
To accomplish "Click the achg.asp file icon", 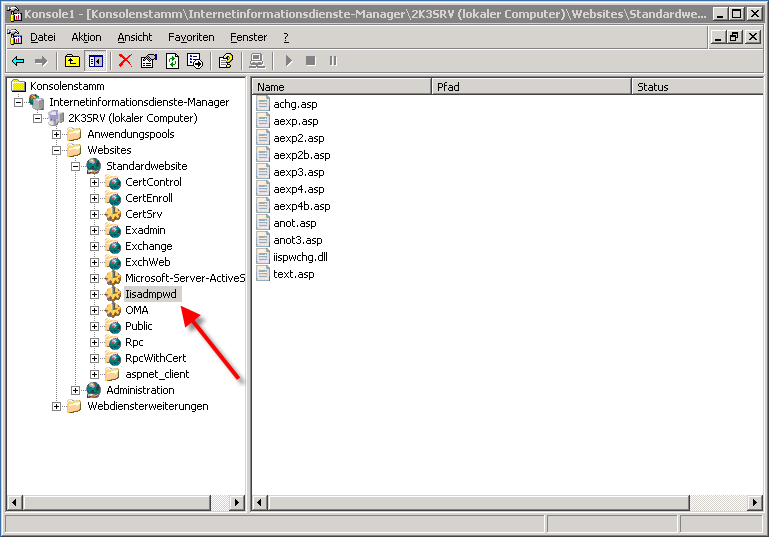I will (x=263, y=103).
